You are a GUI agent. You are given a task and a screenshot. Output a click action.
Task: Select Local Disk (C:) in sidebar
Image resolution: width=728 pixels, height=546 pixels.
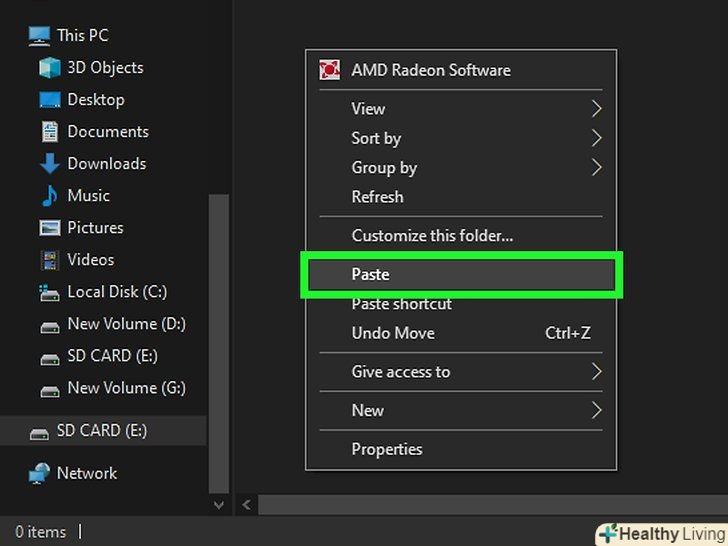[116, 292]
